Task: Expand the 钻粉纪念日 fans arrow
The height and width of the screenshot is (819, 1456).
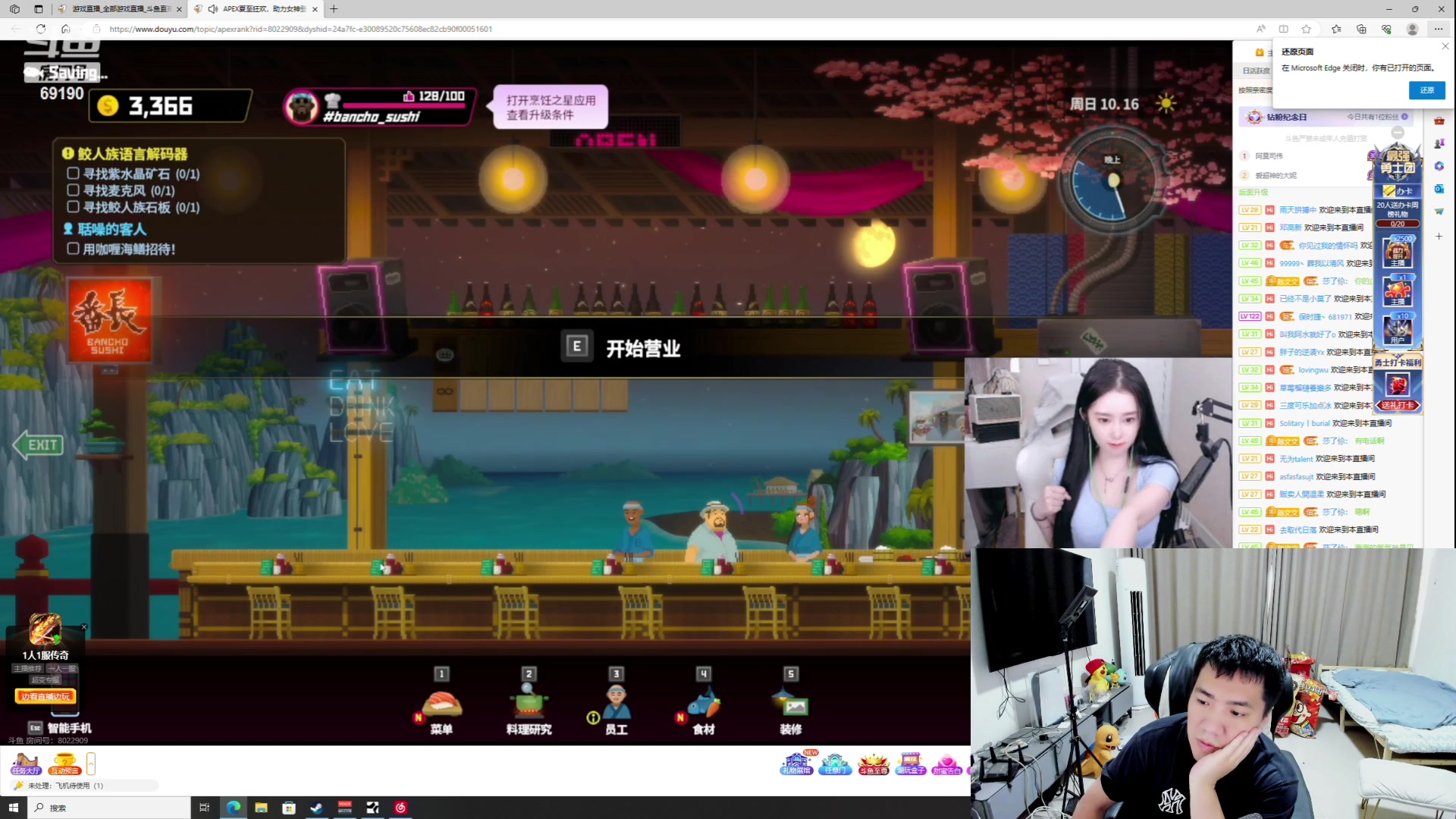Action: coord(1404,117)
